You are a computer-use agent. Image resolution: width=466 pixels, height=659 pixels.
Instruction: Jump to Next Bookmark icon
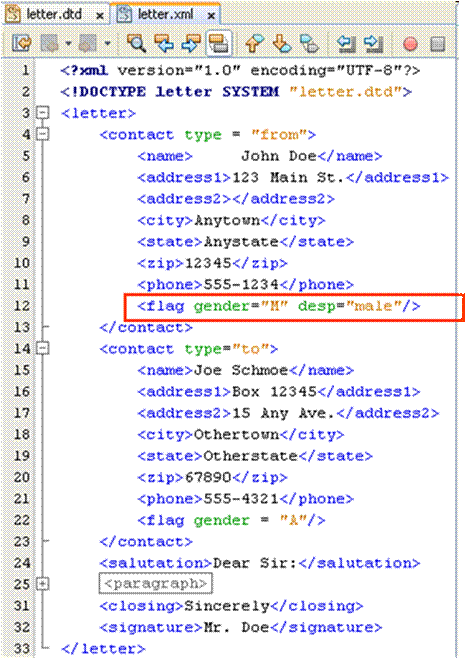[x=282, y=43]
